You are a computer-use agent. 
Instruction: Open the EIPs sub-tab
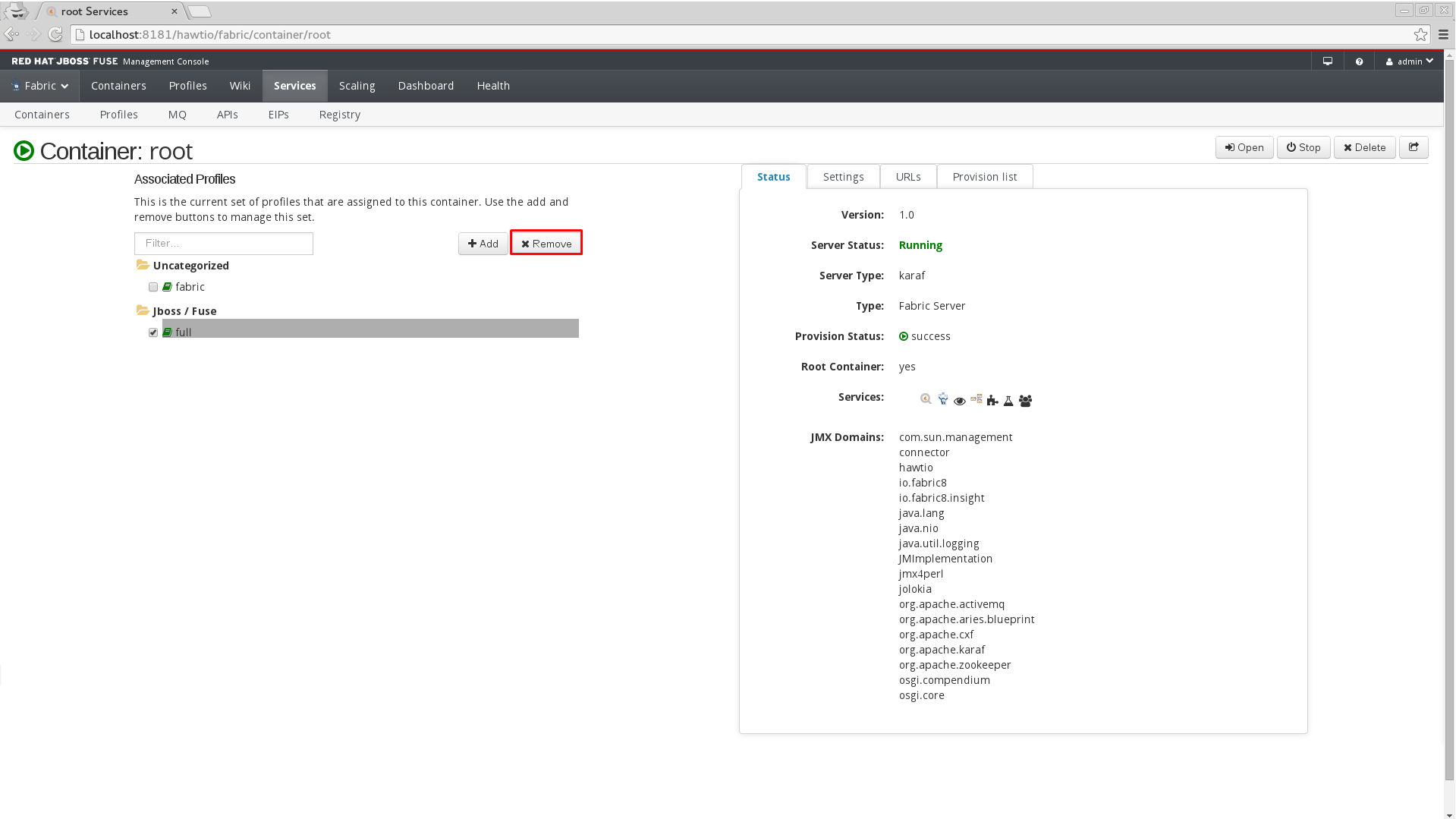(278, 115)
